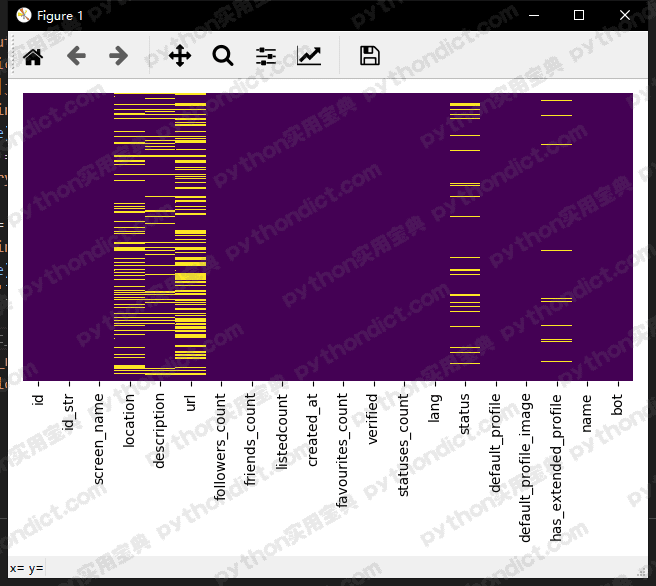Click the screen_name x-axis label
656x586 pixels.
[98, 438]
